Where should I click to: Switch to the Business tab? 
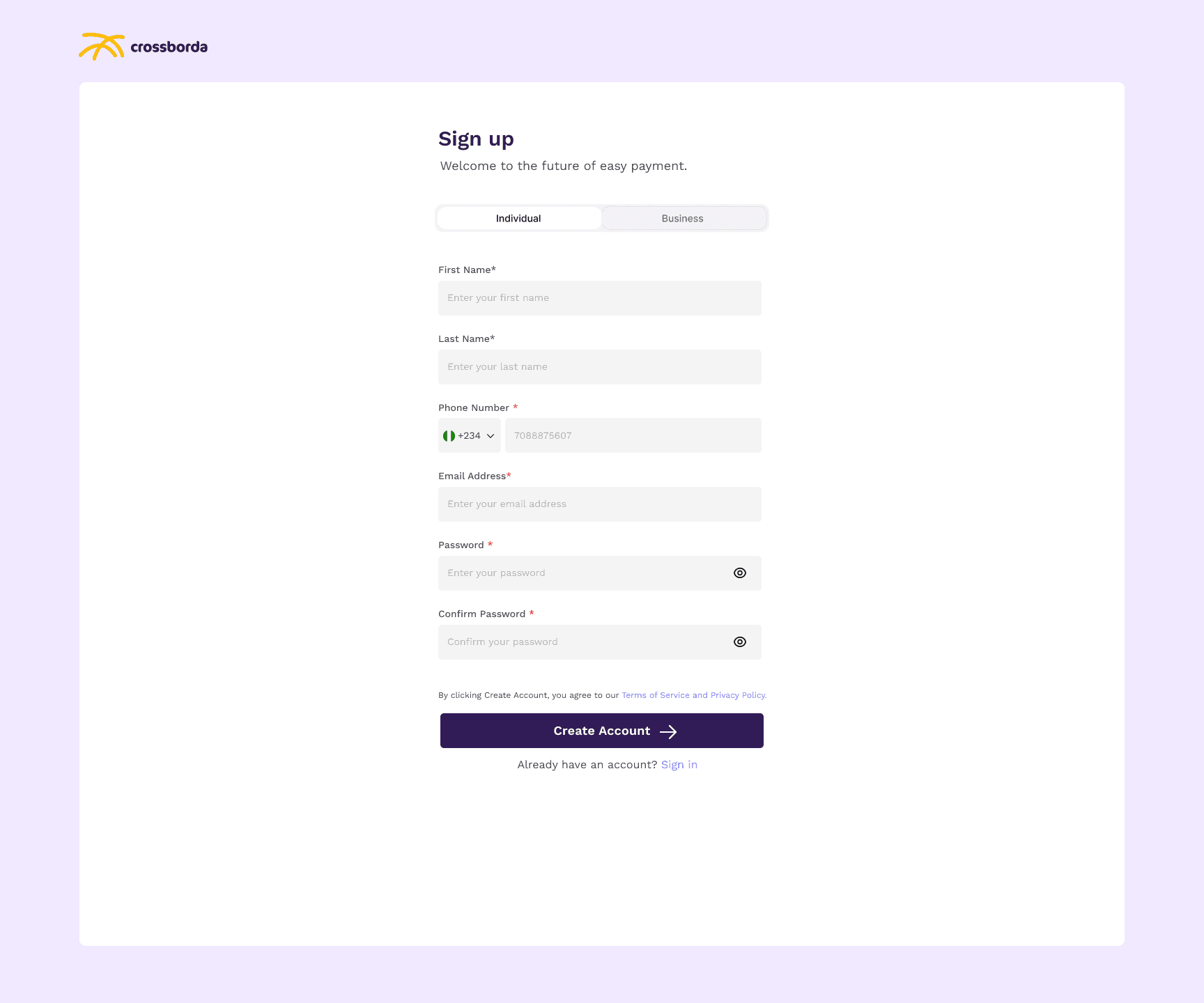pyautogui.click(x=683, y=218)
